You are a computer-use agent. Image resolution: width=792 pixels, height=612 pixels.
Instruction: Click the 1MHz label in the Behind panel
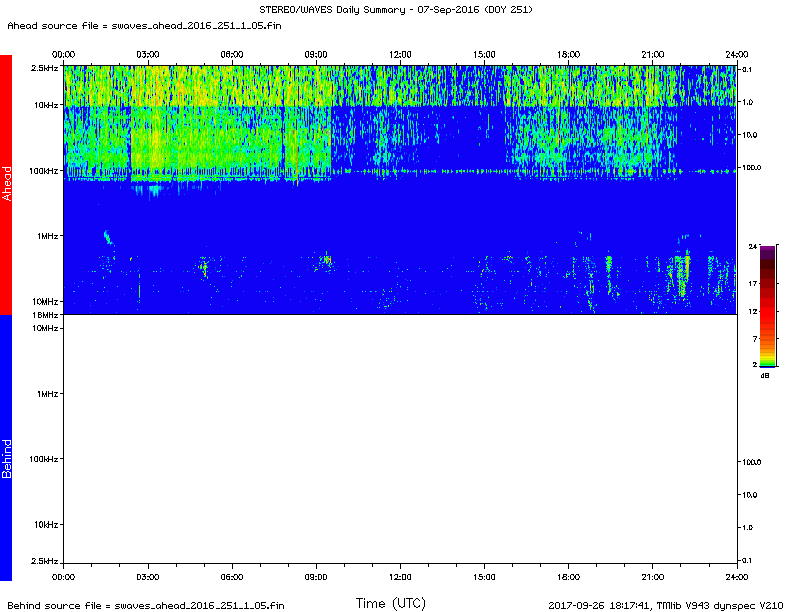tap(47, 394)
